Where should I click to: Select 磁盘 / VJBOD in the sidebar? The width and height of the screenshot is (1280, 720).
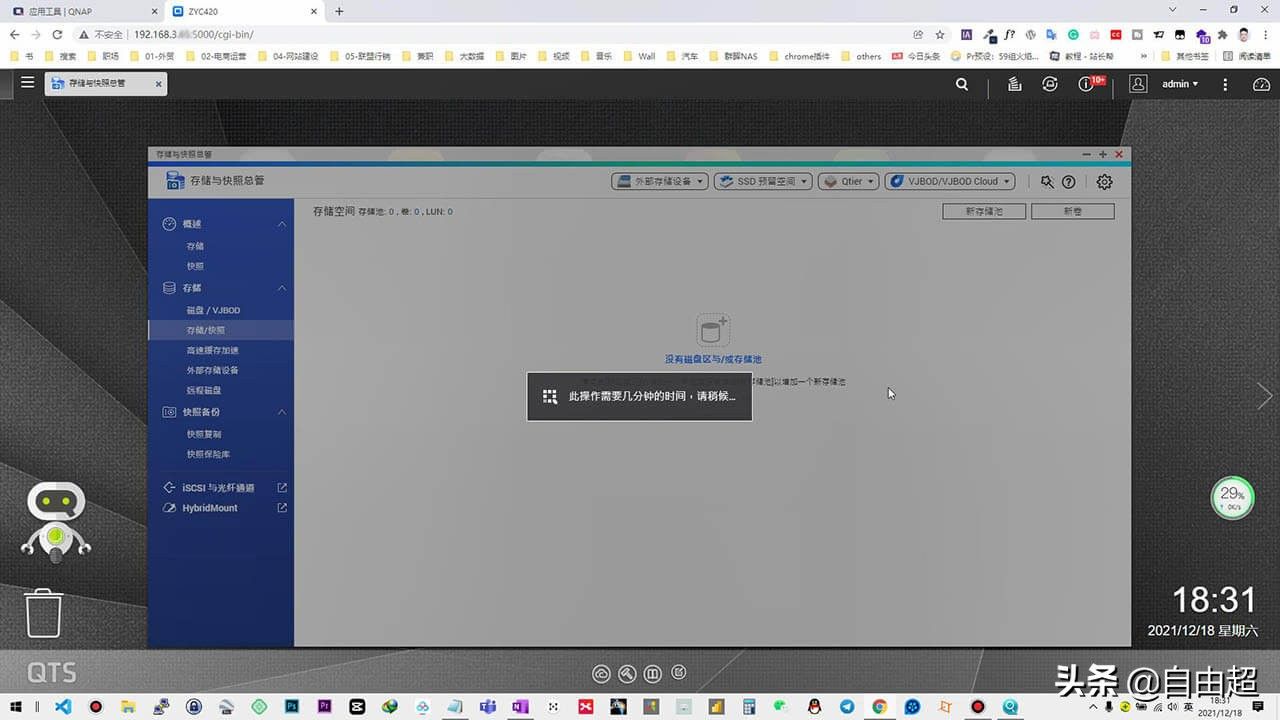(213, 310)
